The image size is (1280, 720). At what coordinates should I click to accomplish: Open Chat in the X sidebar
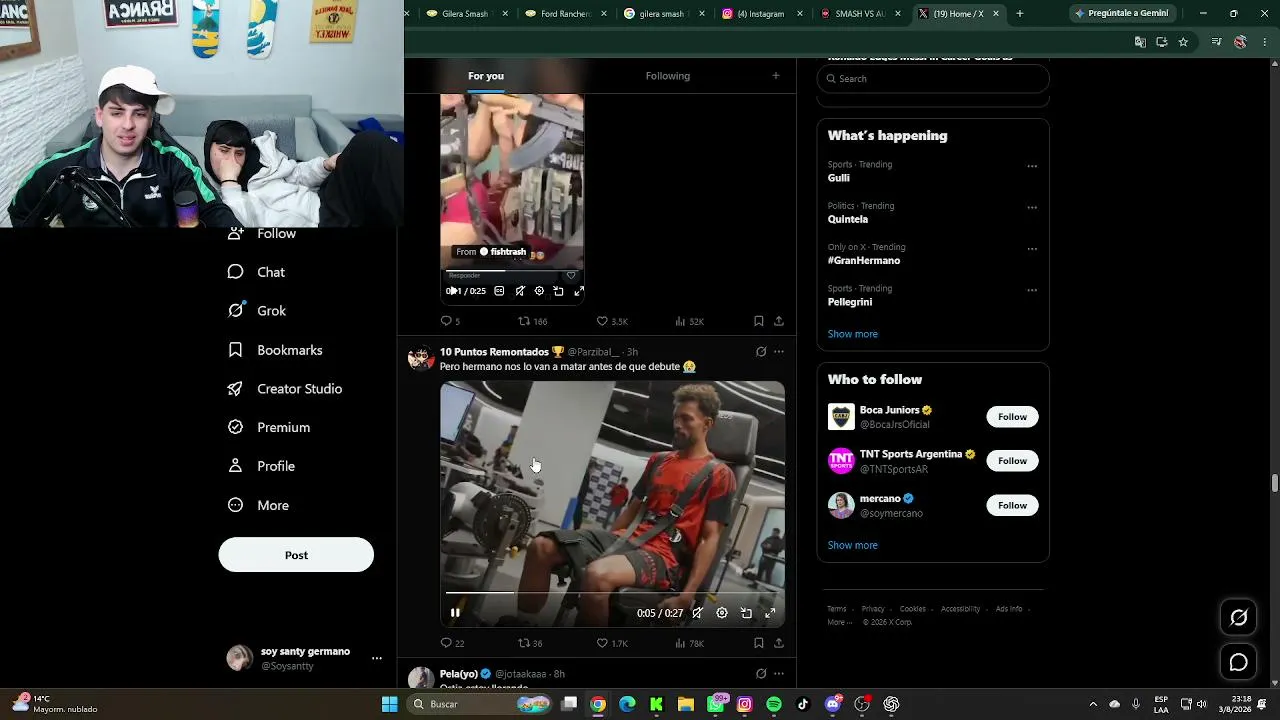pyautogui.click(x=256, y=272)
